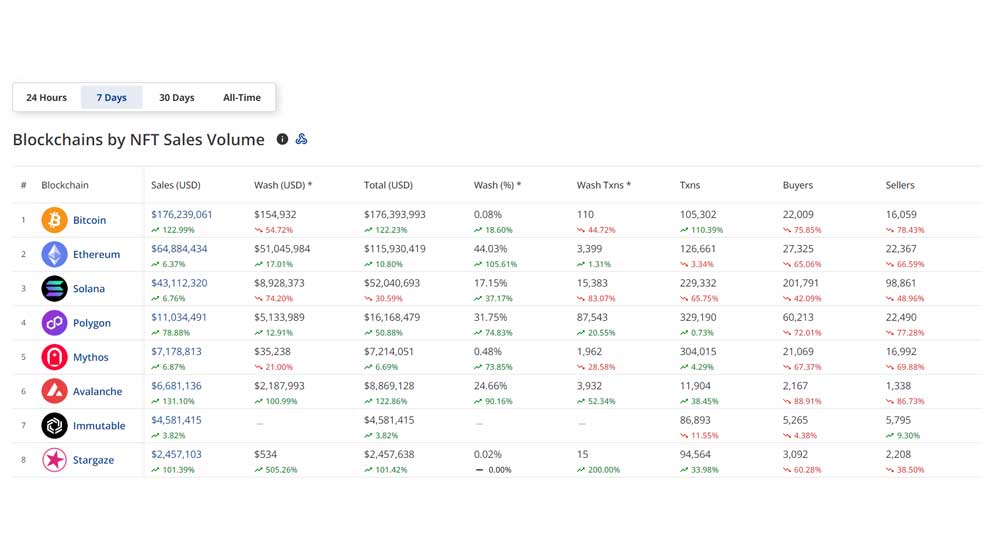Open the Polygon blockchain link
This screenshot has height=554, width=984.
(x=92, y=323)
